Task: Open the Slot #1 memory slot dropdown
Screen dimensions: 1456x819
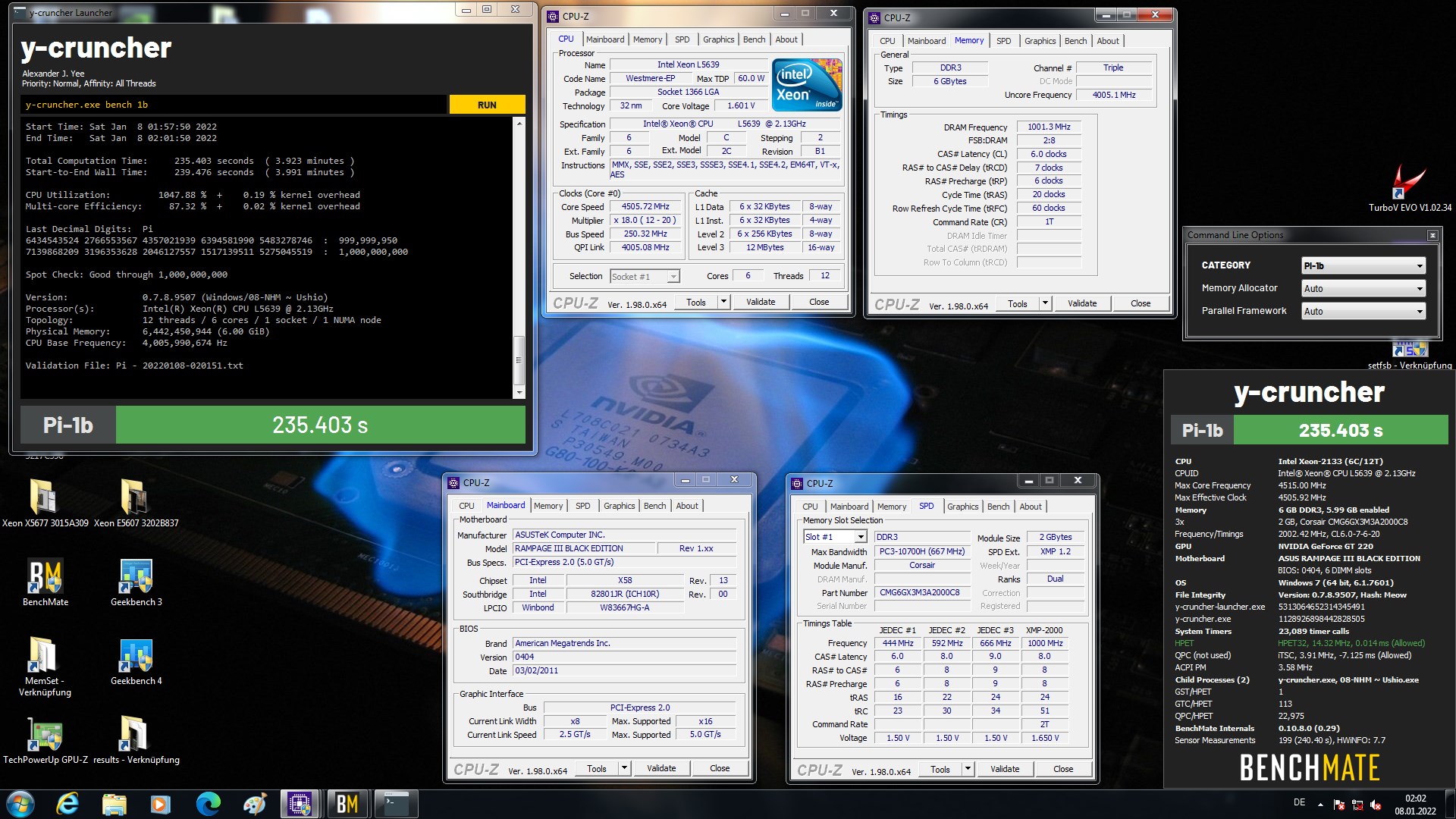Action: tap(835, 537)
